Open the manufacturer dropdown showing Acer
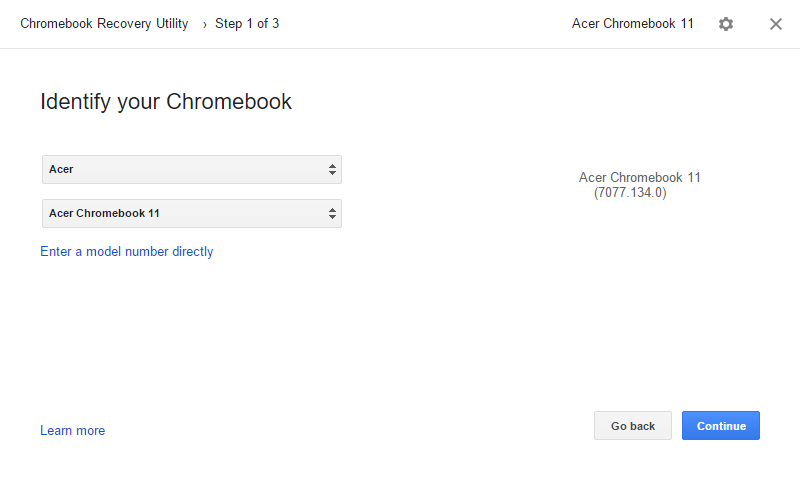This screenshot has width=800, height=480. (x=192, y=169)
